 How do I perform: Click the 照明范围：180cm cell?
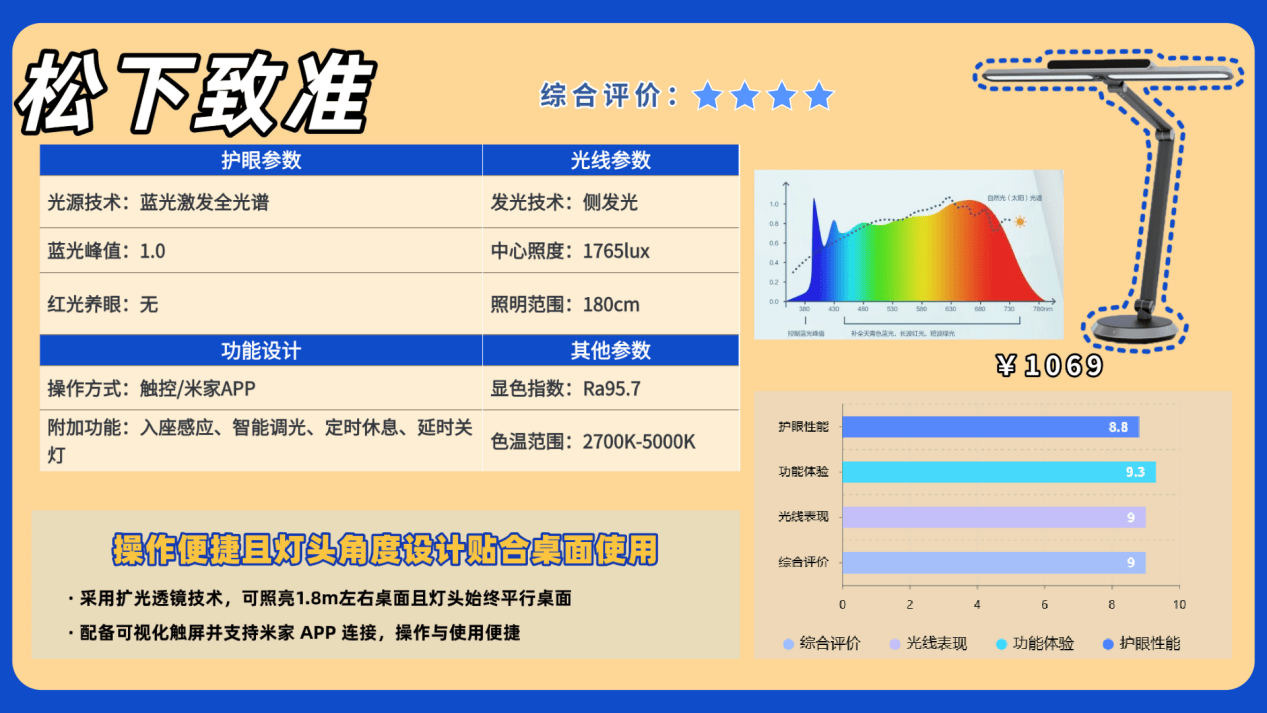tap(610, 304)
